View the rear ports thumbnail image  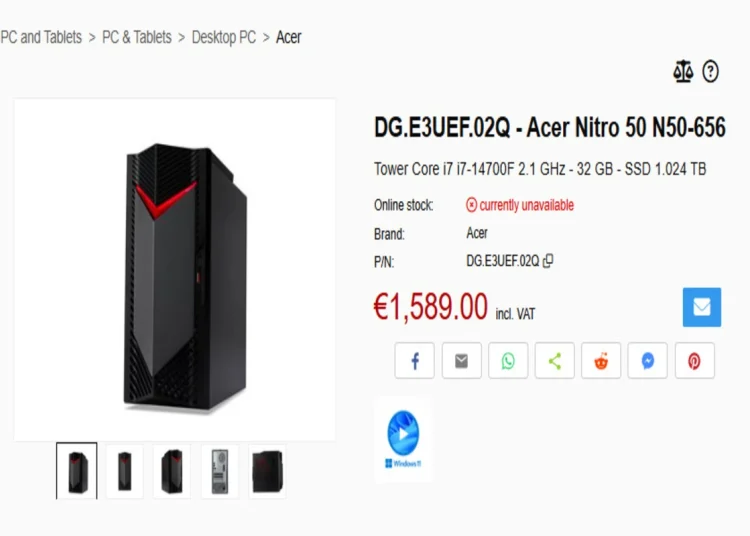coord(220,471)
